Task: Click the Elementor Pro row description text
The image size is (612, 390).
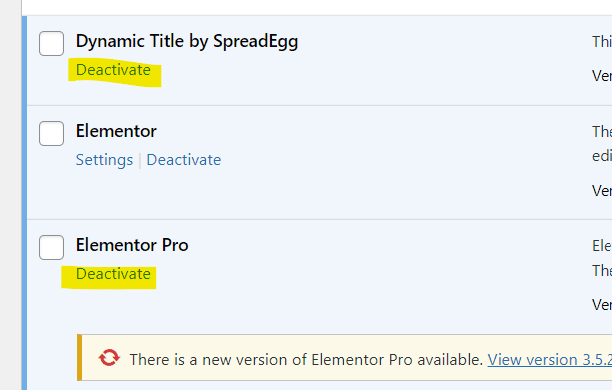Action: (602, 258)
